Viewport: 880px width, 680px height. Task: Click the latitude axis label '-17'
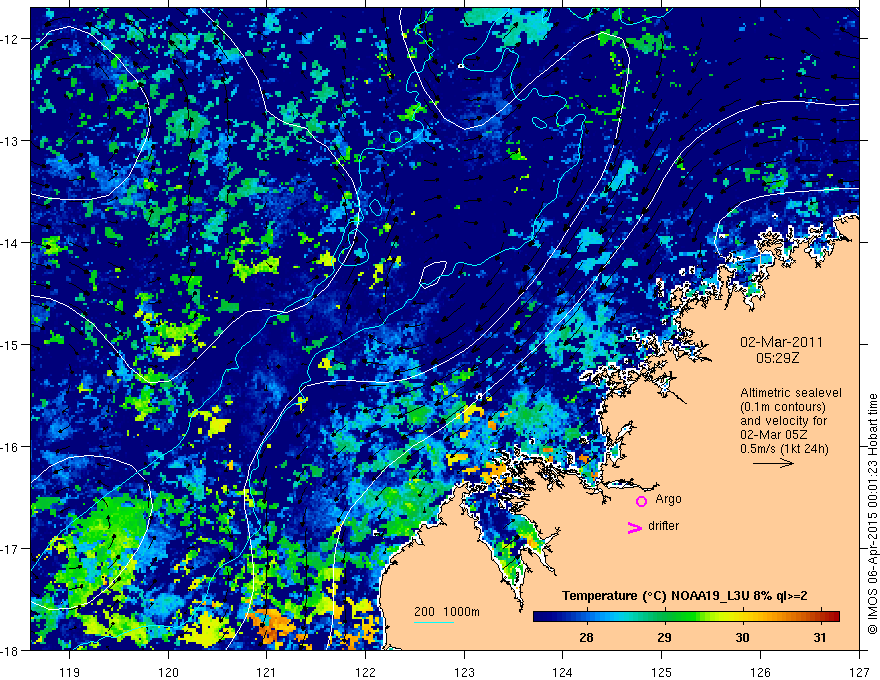tap(10, 548)
